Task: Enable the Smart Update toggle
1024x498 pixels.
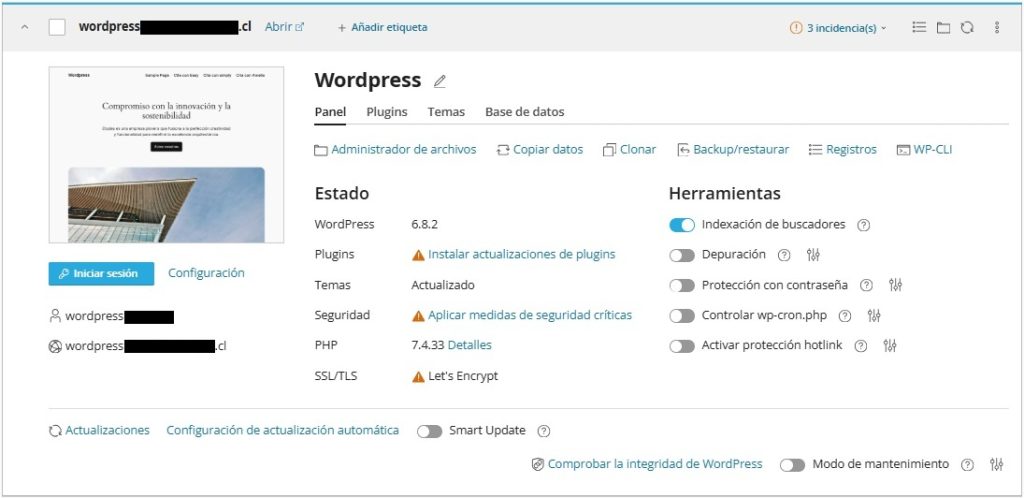Action: 429,431
